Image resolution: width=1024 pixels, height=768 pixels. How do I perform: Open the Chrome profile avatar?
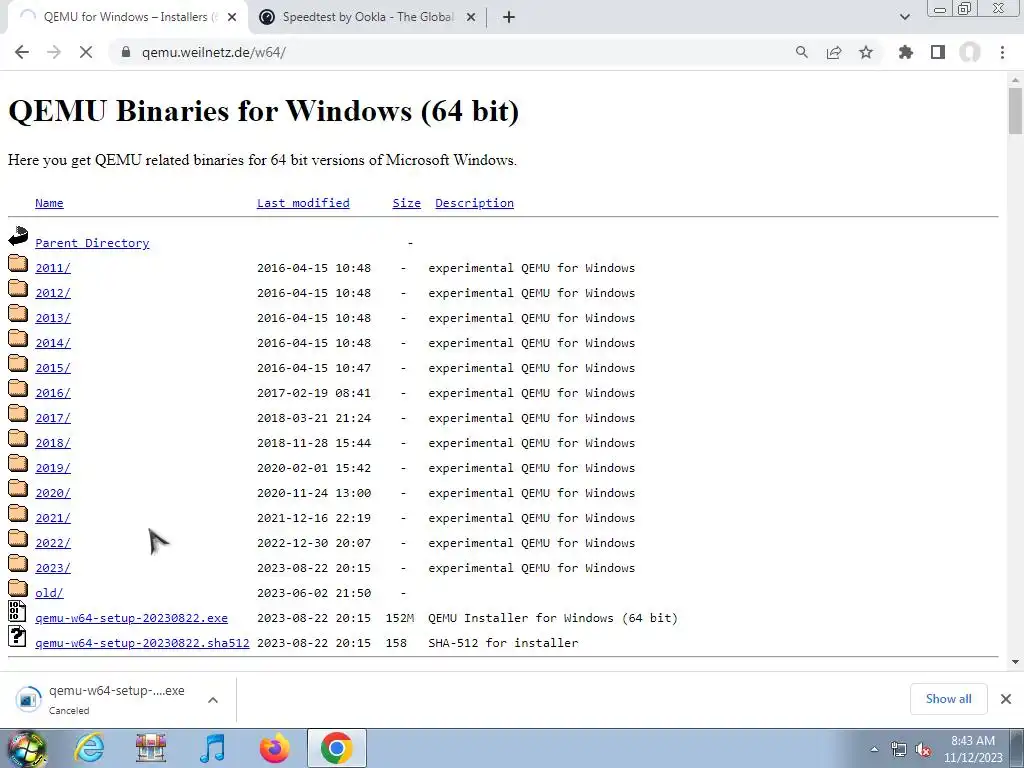point(970,52)
